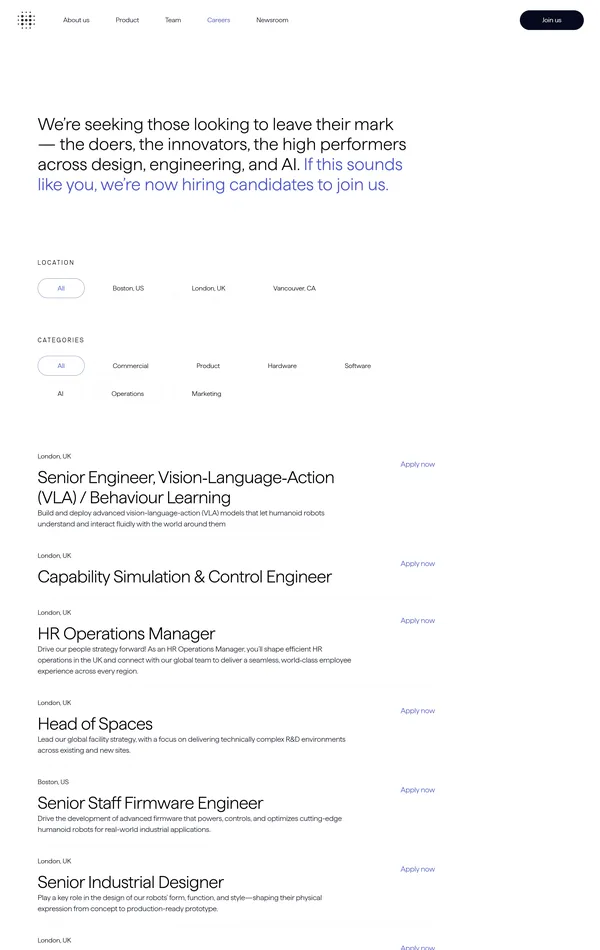Select the All location filter
The width and height of the screenshot is (600, 950).
coord(61,288)
